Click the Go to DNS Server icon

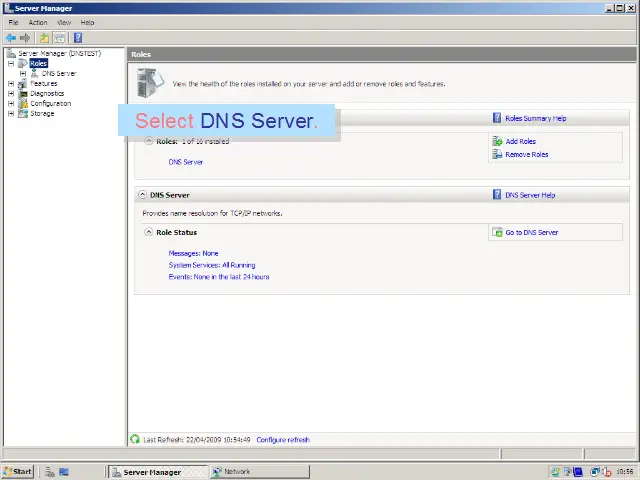point(497,232)
